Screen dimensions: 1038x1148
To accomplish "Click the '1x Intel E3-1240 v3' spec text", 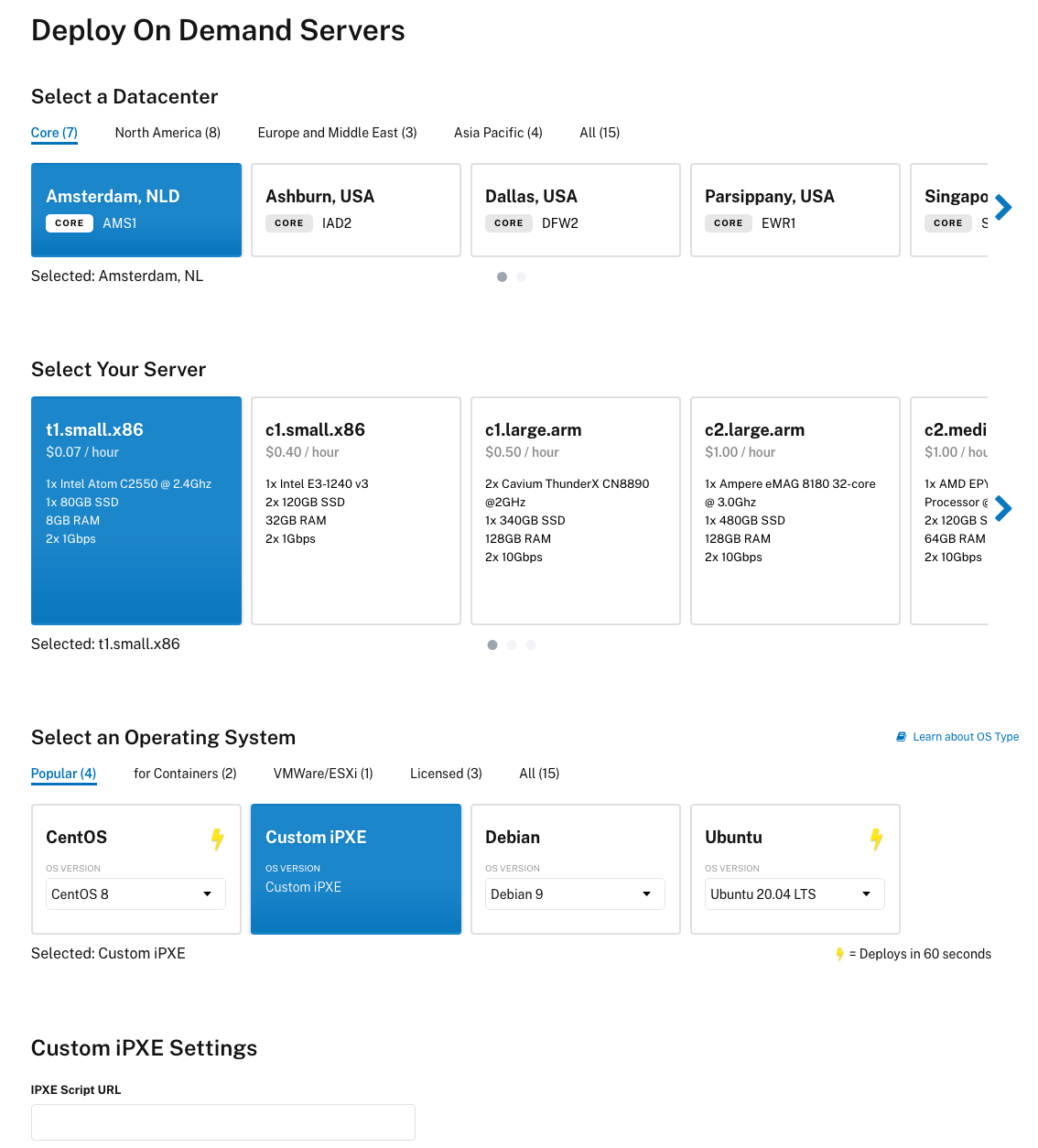I will click(317, 484).
